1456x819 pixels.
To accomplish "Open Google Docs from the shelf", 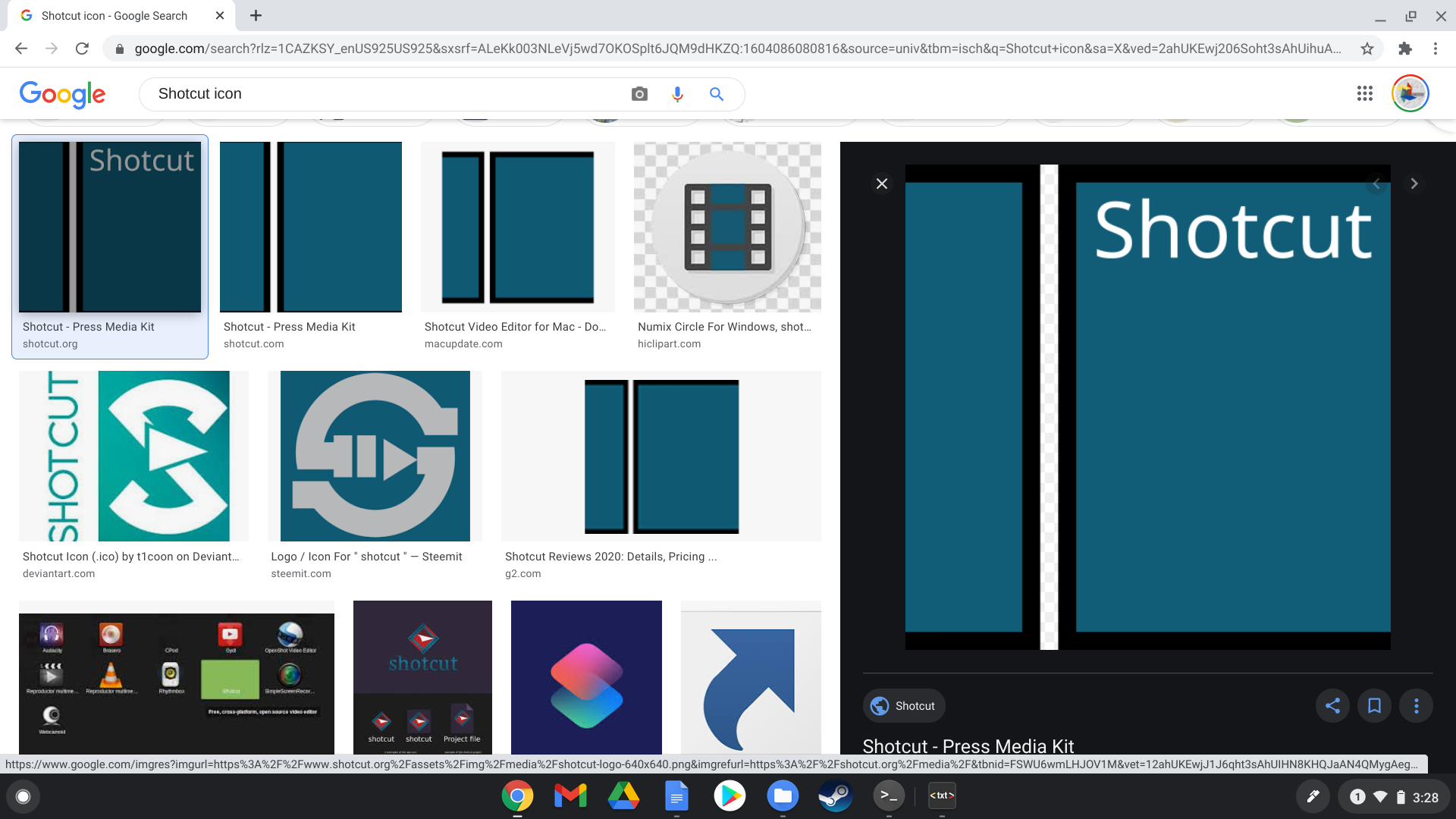I will (x=676, y=796).
